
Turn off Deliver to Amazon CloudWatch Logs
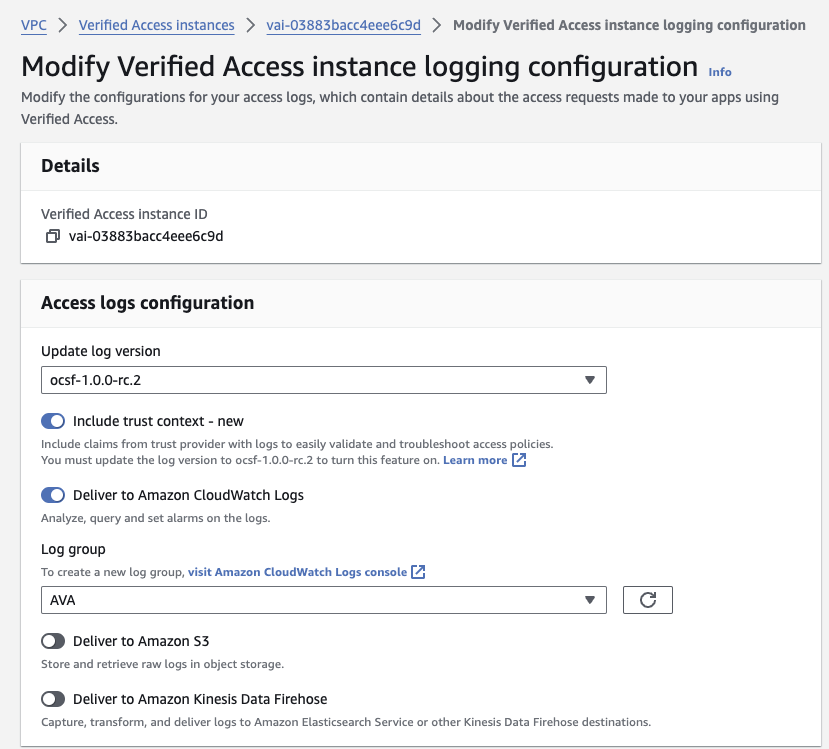[53, 495]
